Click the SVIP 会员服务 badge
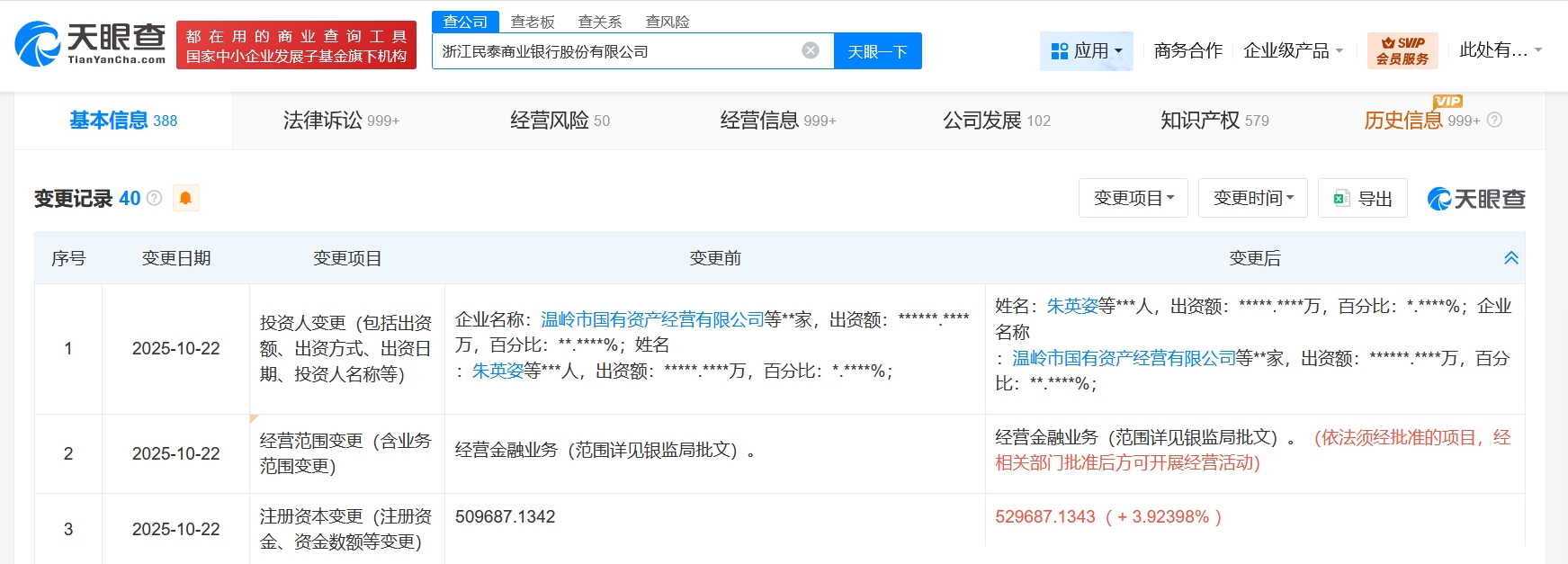Image resolution: width=1568 pixels, height=564 pixels. (x=1402, y=50)
